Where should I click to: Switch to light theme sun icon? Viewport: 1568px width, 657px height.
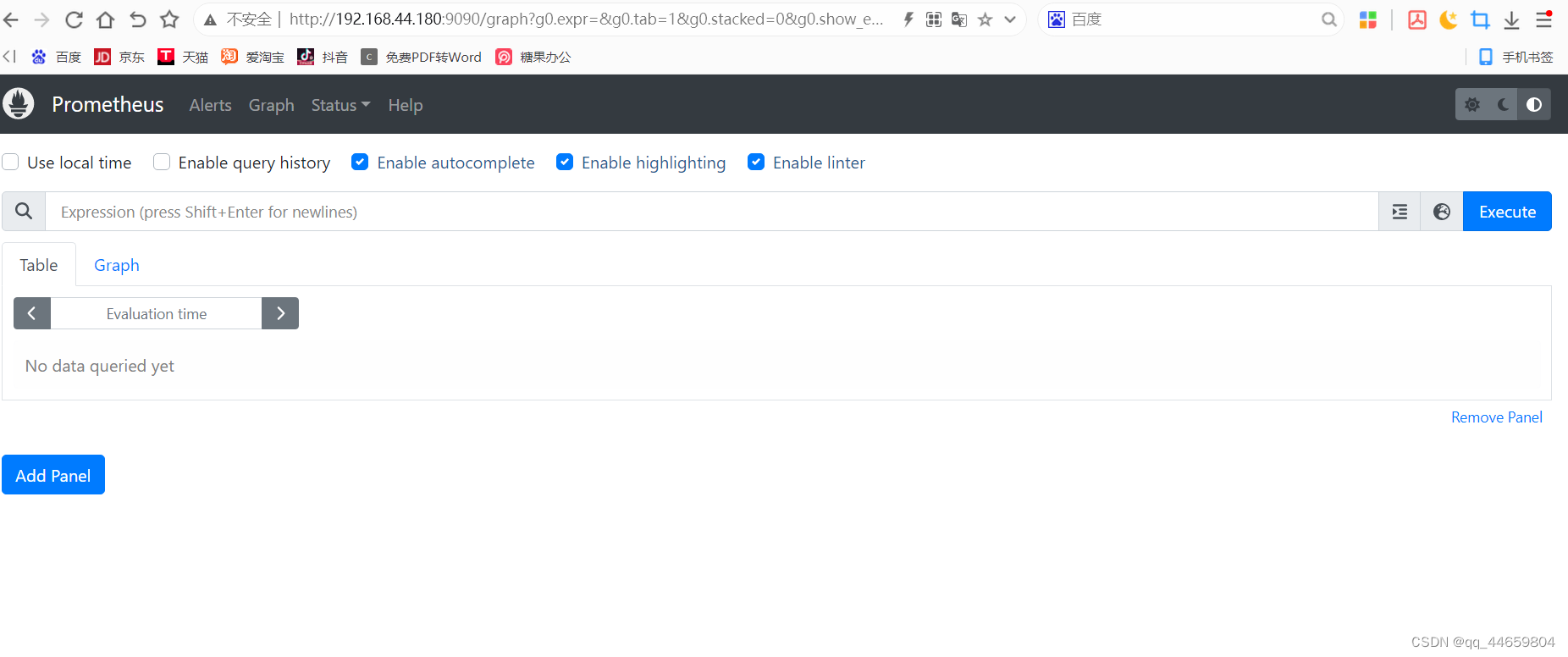(x=1472, y=104)
